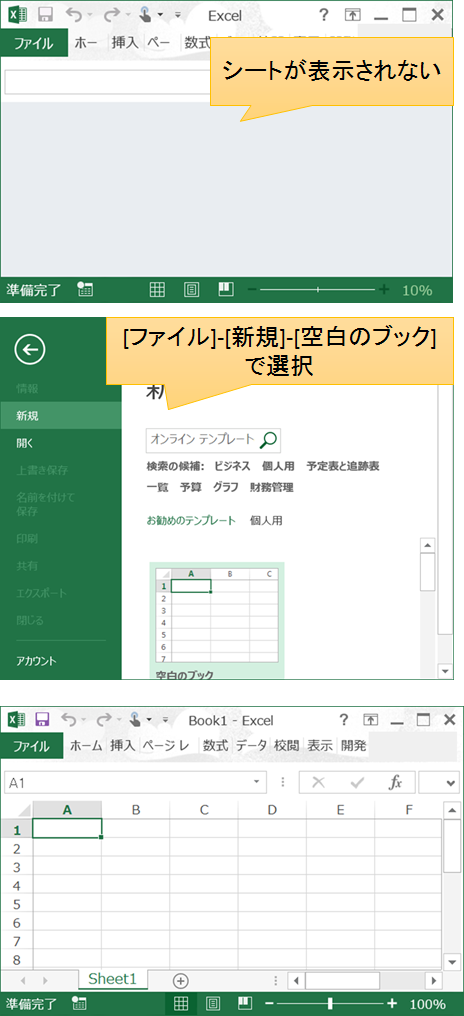
Task: Click the Select All corner in Book1
Action: click(19, 809)
